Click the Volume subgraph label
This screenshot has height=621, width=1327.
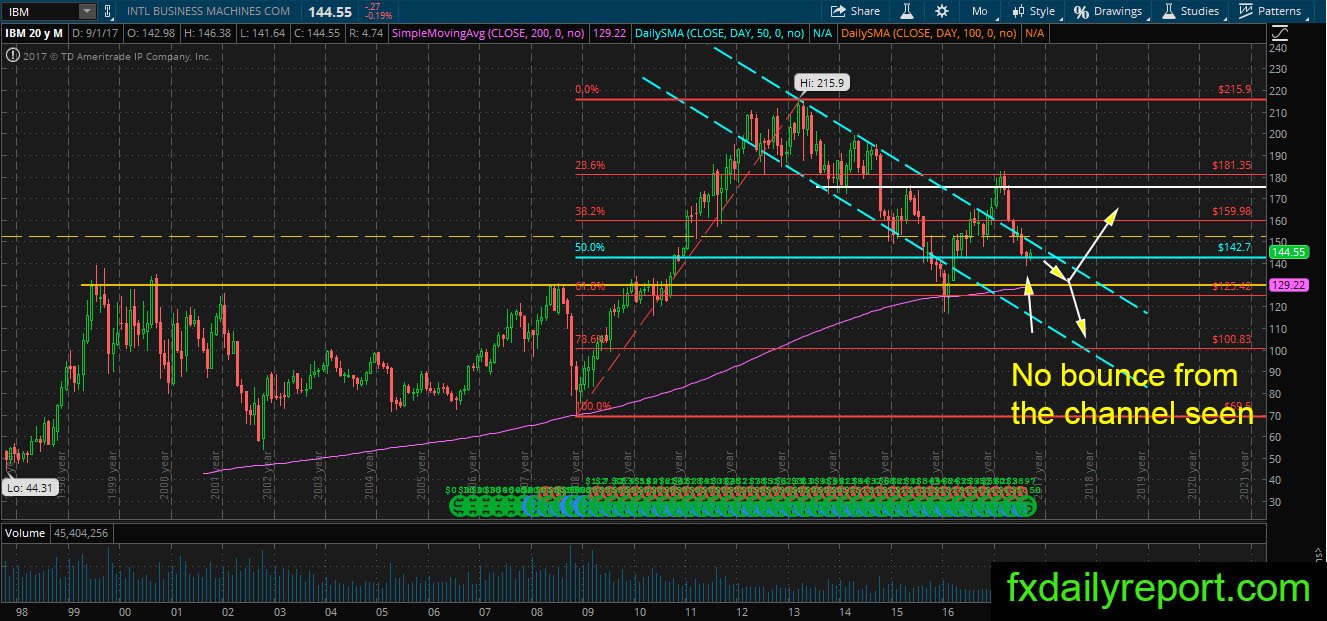click(x=26, y=533)
